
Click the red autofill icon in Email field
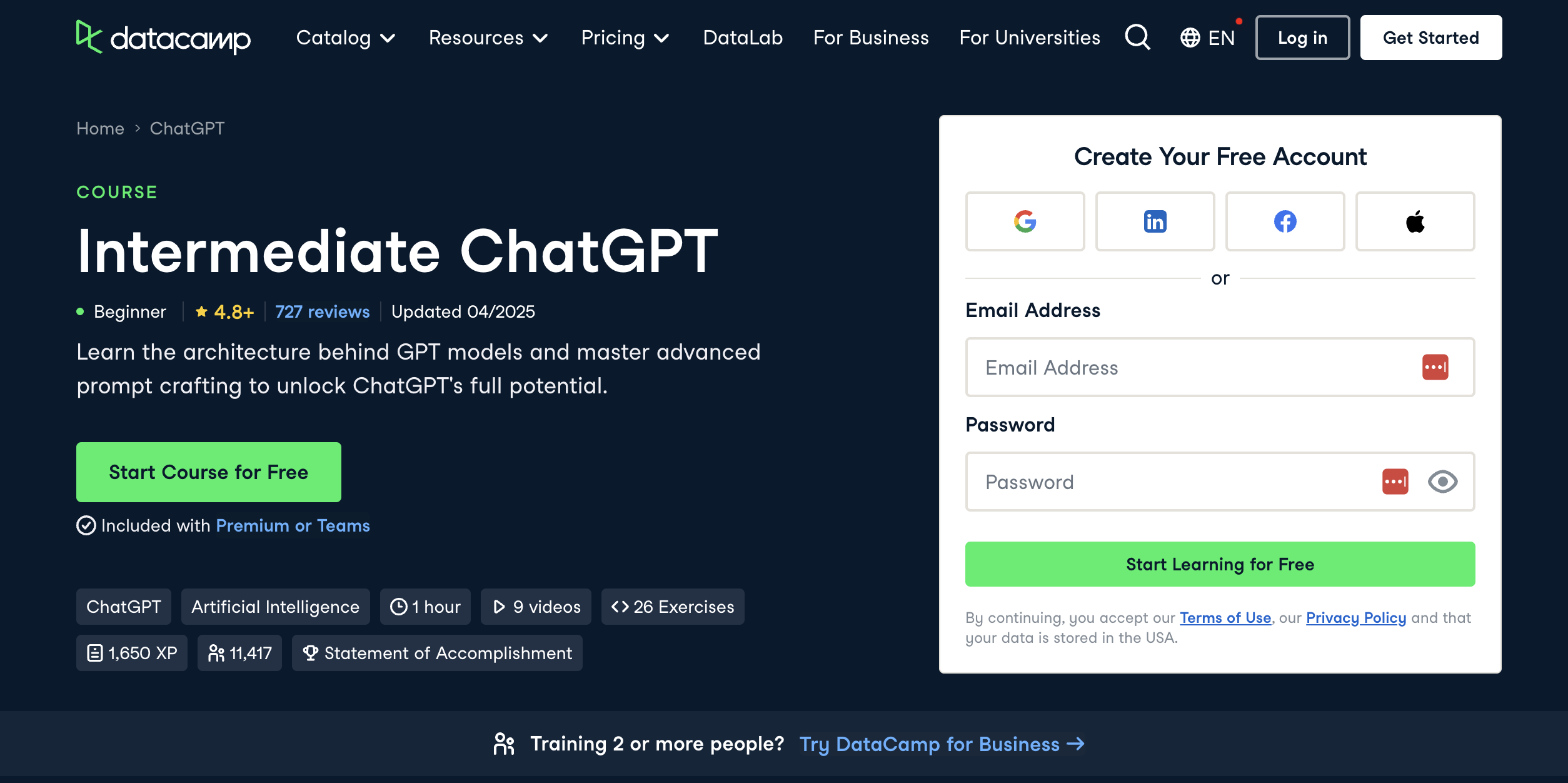tap(1436, 367)
